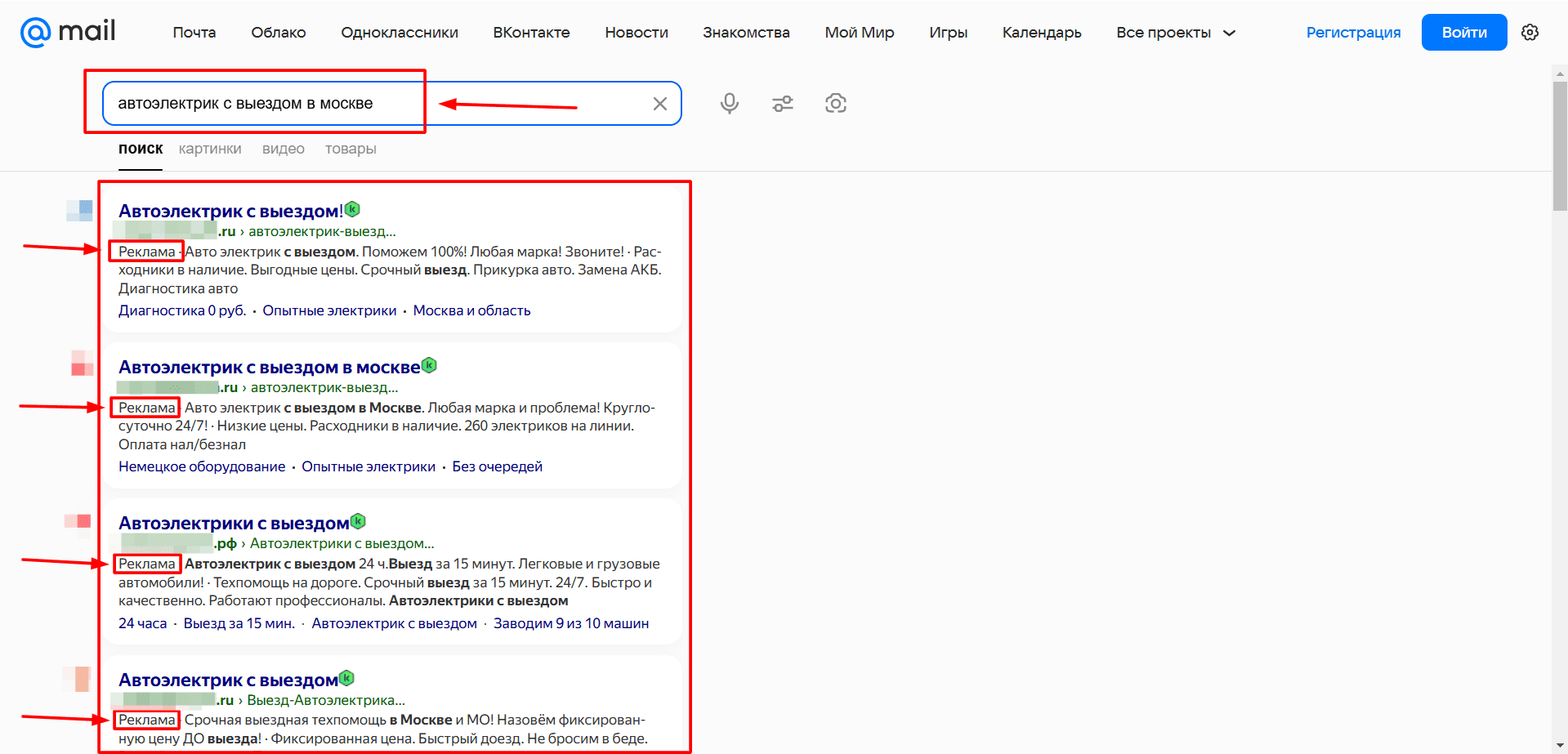The image size is (1568, 754).
Task: Open result 'Автоэлектрик с выездом в москве'
Action: pyautogui.click(x=270, y=367)
